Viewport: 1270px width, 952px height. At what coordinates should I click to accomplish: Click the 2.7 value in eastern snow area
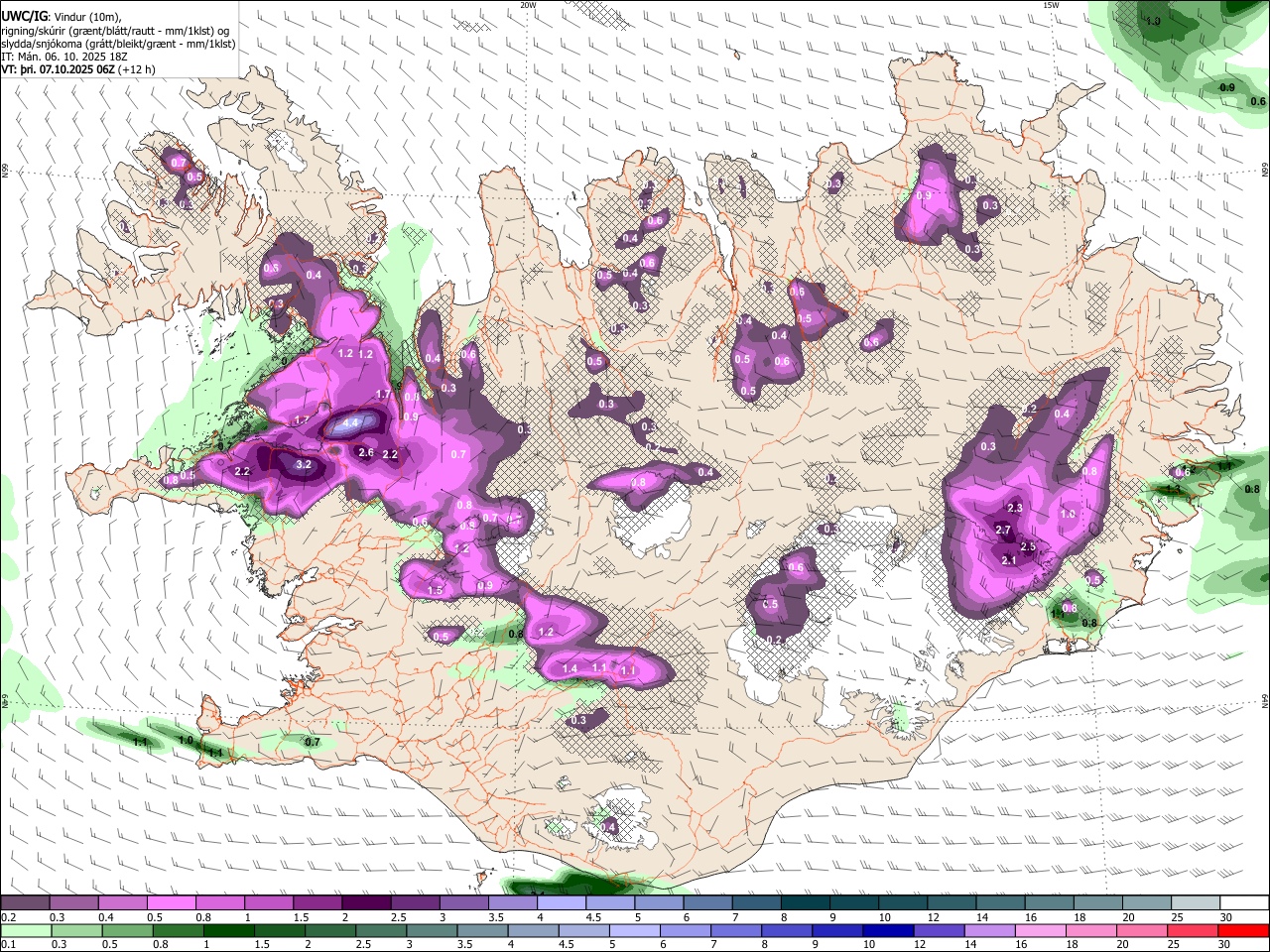coord(1003,531)
